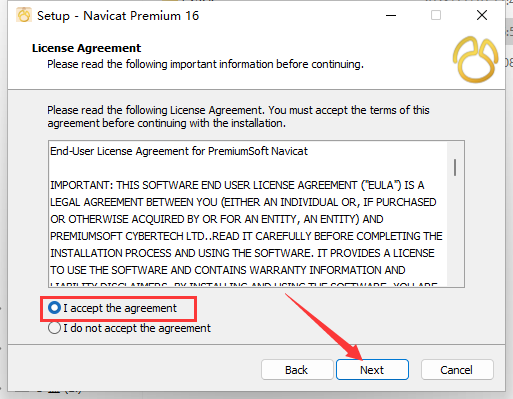Click the license text scrollbar thumb
This screenshot has height=399, width=513.
[x=455, y=167]
